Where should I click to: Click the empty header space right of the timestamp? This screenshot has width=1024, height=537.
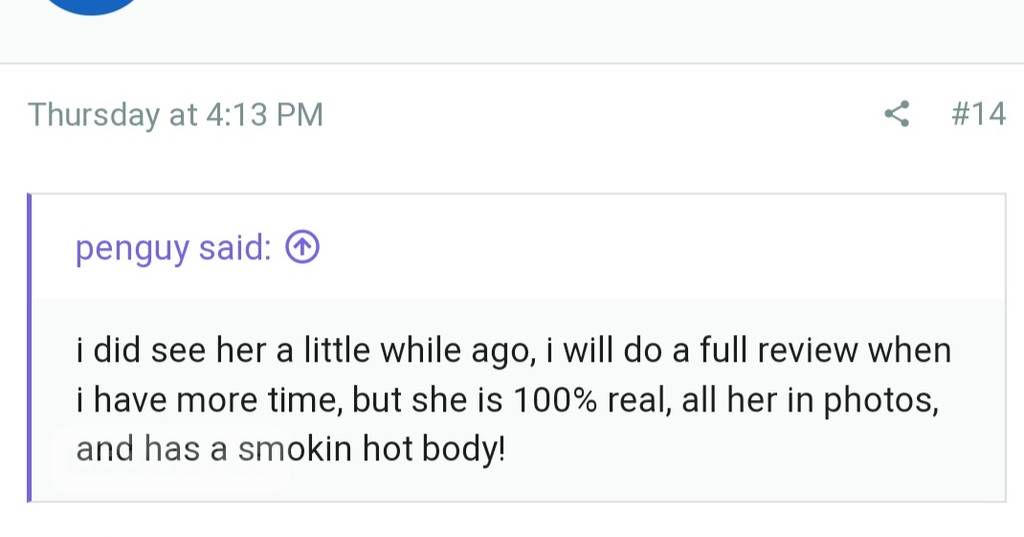click(x=600, y=115)
